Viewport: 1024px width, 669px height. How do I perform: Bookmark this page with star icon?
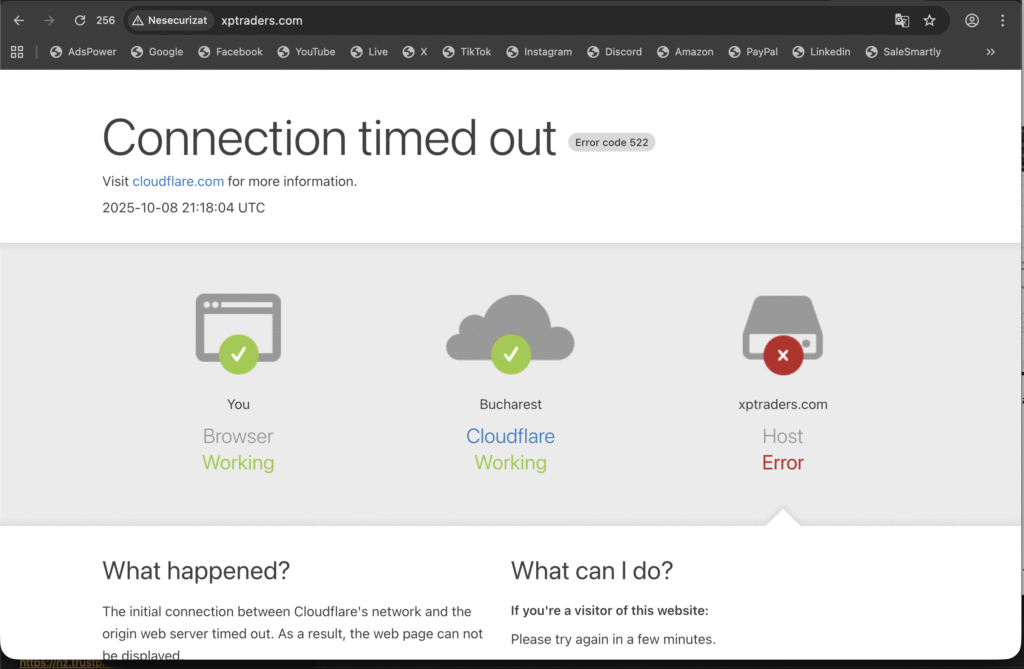pos(929,20)
